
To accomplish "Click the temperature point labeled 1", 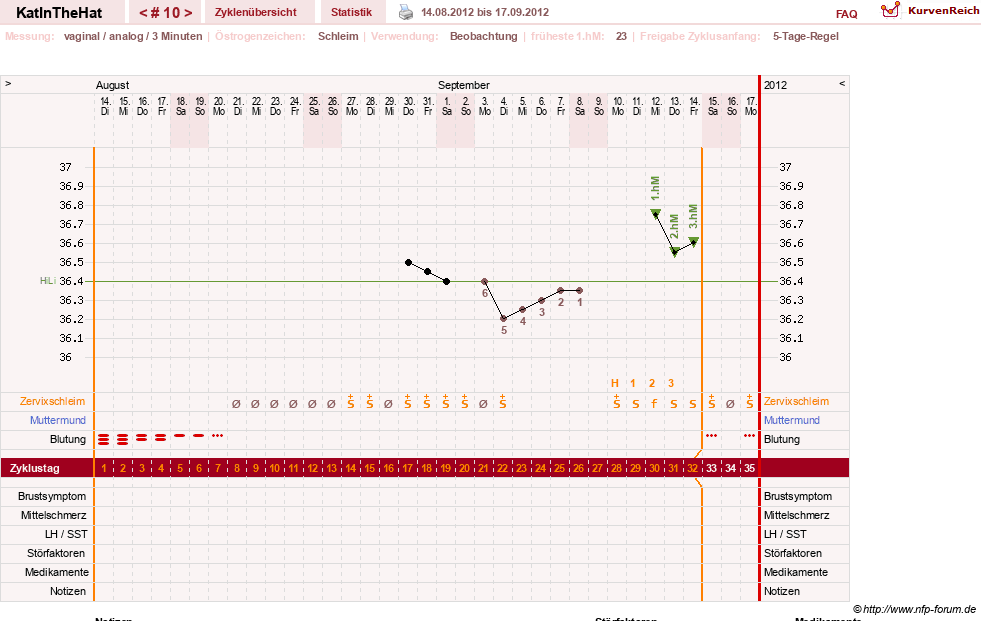I will pos(579,290).
